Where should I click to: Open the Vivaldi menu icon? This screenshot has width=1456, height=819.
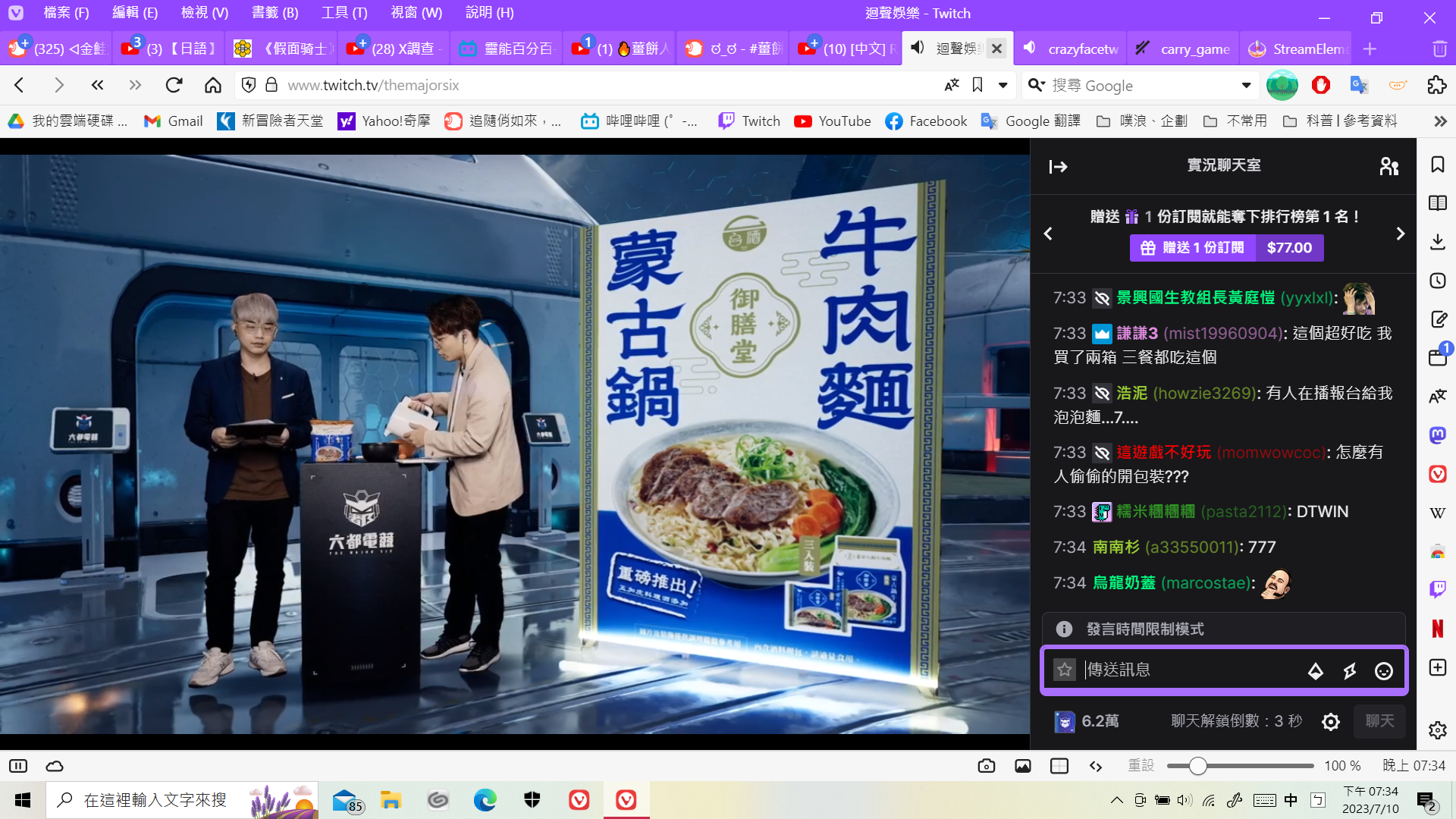[16, 13]
